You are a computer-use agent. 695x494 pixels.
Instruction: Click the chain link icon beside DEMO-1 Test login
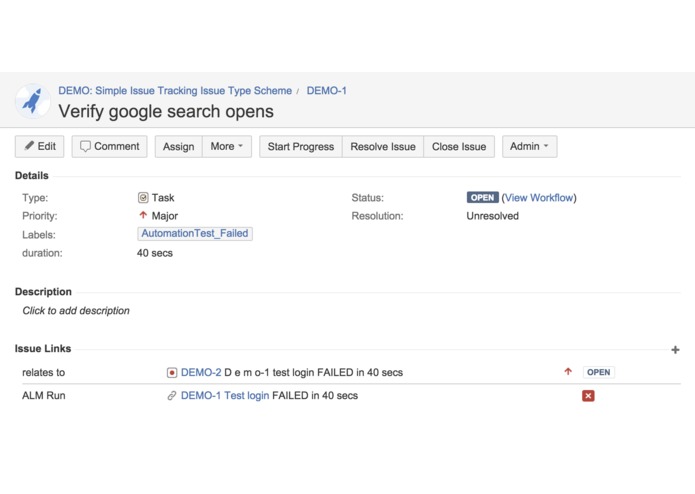click(x=172, y=396)
